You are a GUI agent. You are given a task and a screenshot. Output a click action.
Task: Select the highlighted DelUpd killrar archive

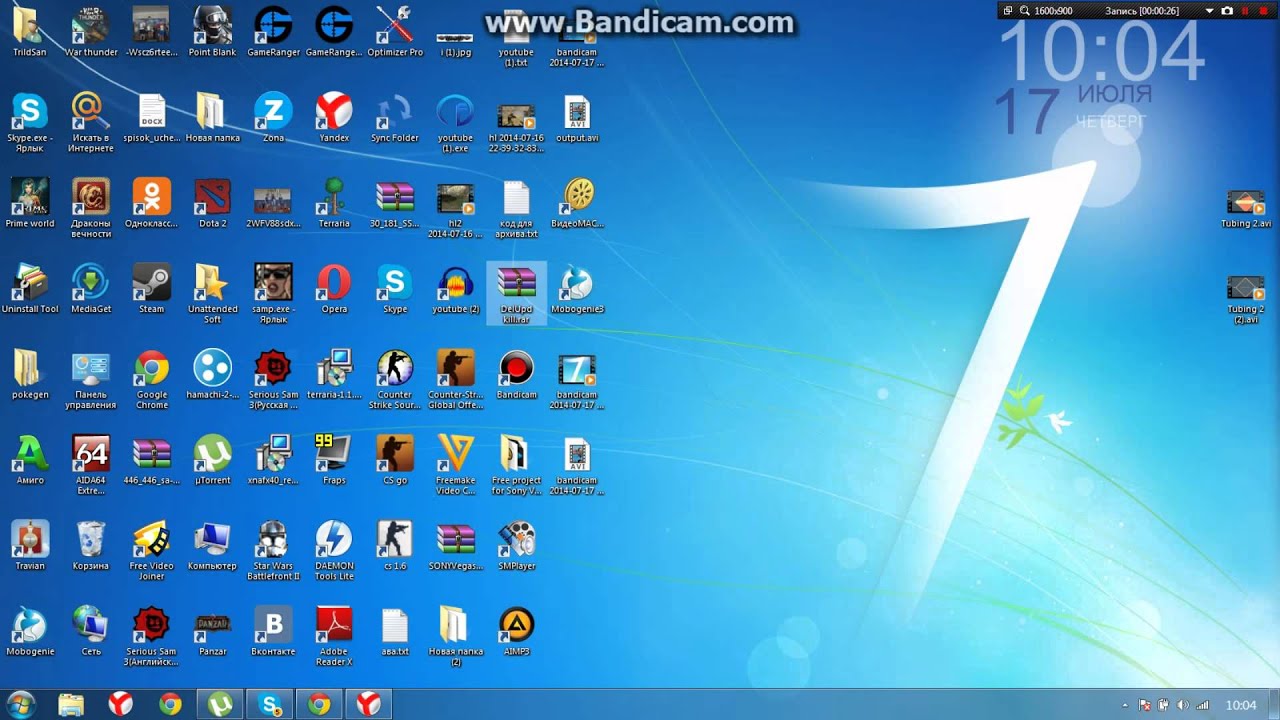(516, 293)
